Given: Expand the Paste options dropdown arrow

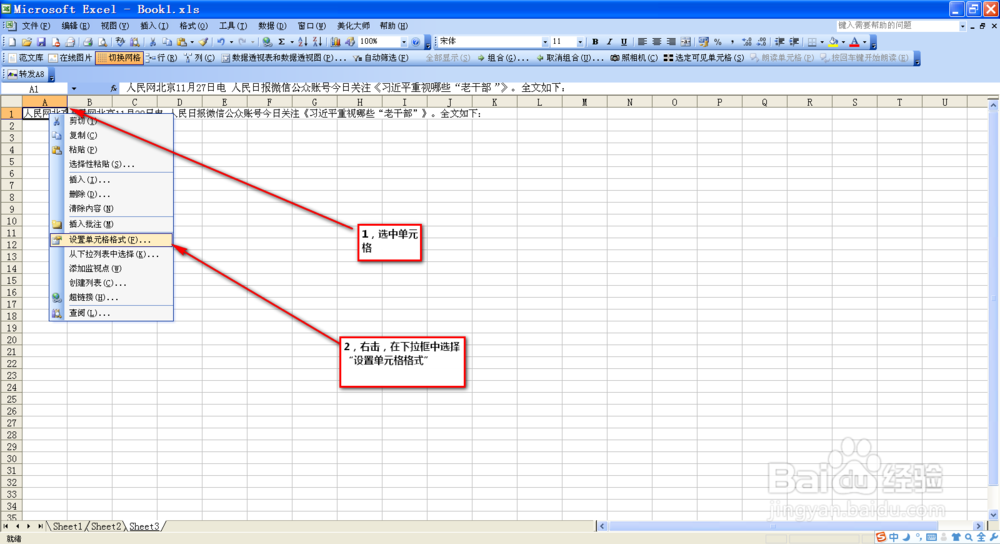Looking at the screenshot, I should click(x=192, y=42).
